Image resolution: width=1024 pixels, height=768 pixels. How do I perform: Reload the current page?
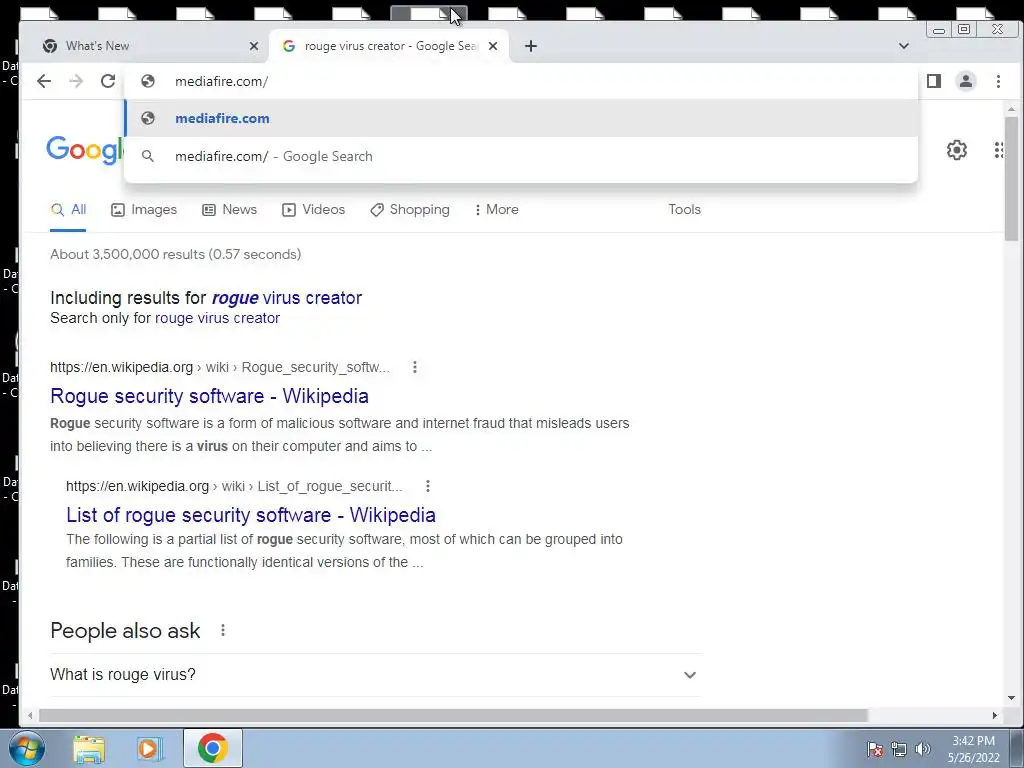tap(108, 81)
